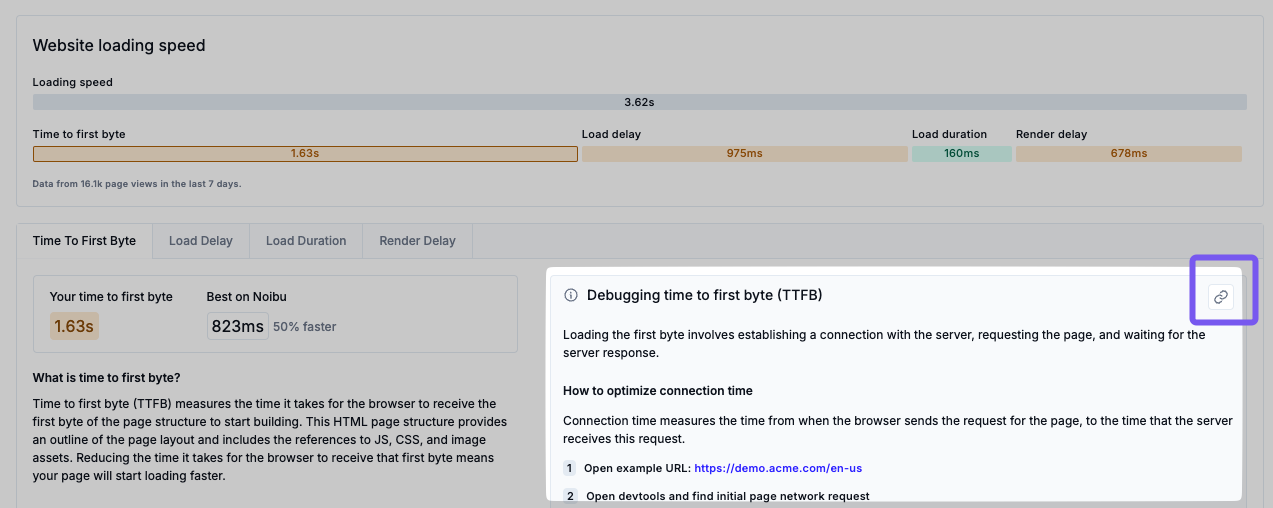Open the Load Duration tab
The width and height of the screenshot is (1273, 508).
[306, 241]
